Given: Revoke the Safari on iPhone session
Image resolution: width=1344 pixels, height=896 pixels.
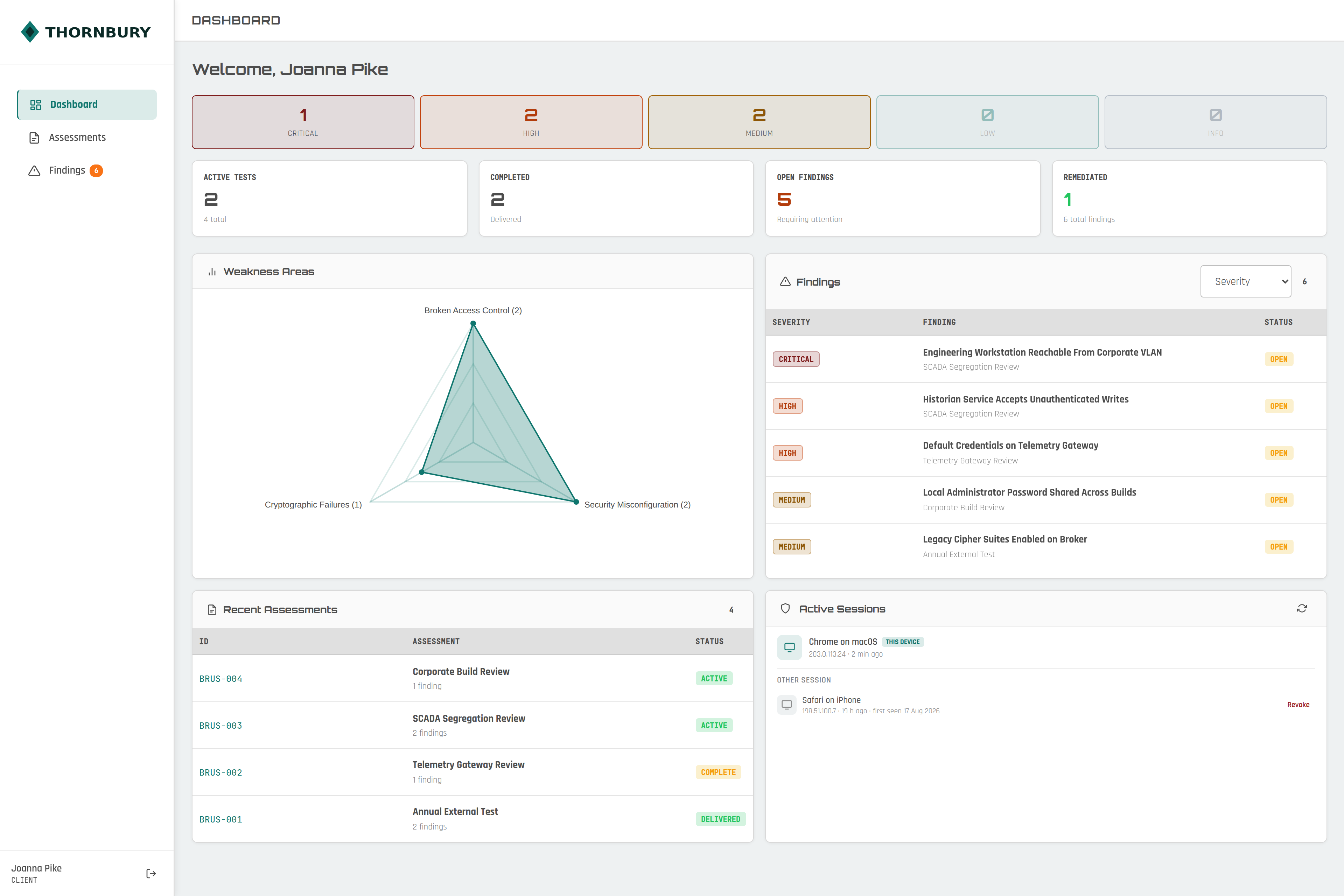Looking at the screenshot, I should point(1298,705).
